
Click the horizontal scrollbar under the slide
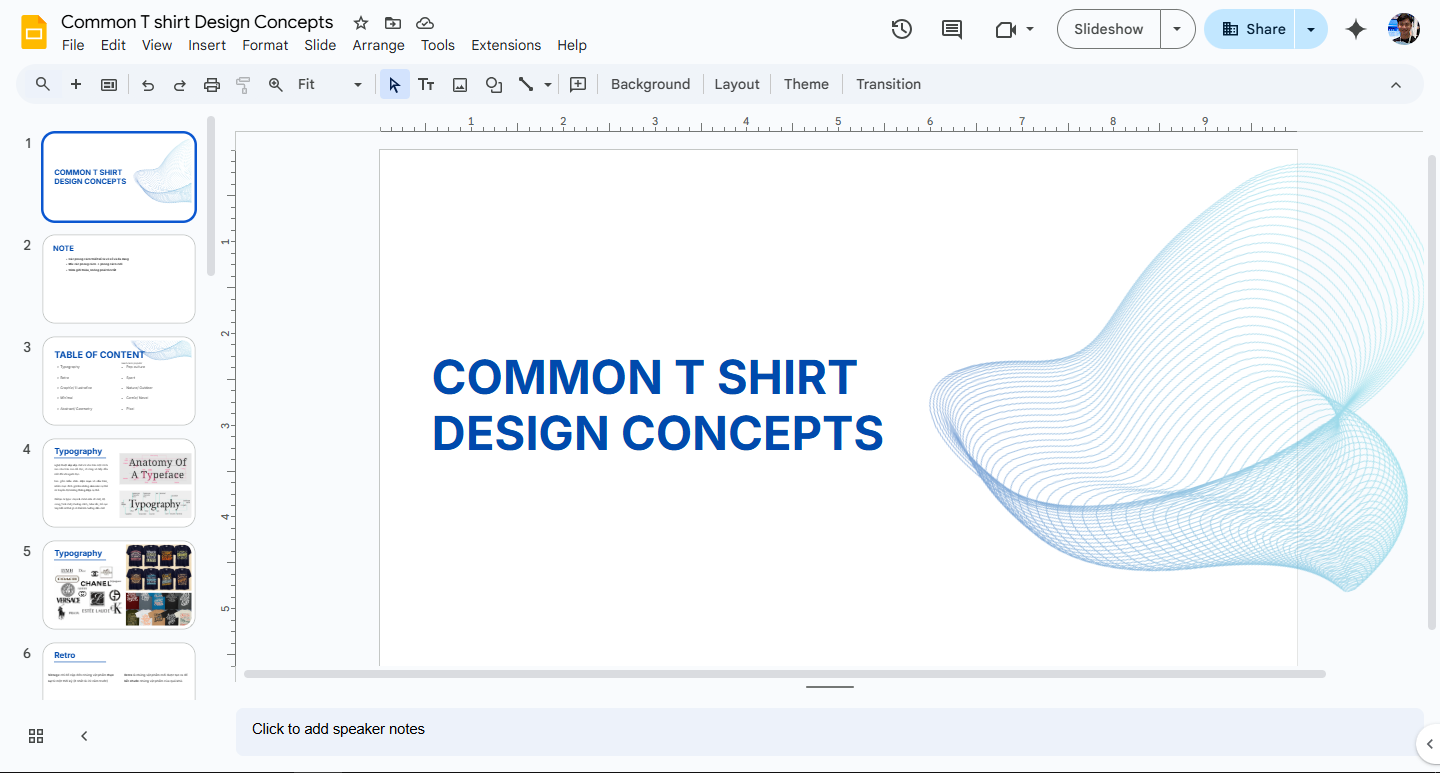coord(785,674)
